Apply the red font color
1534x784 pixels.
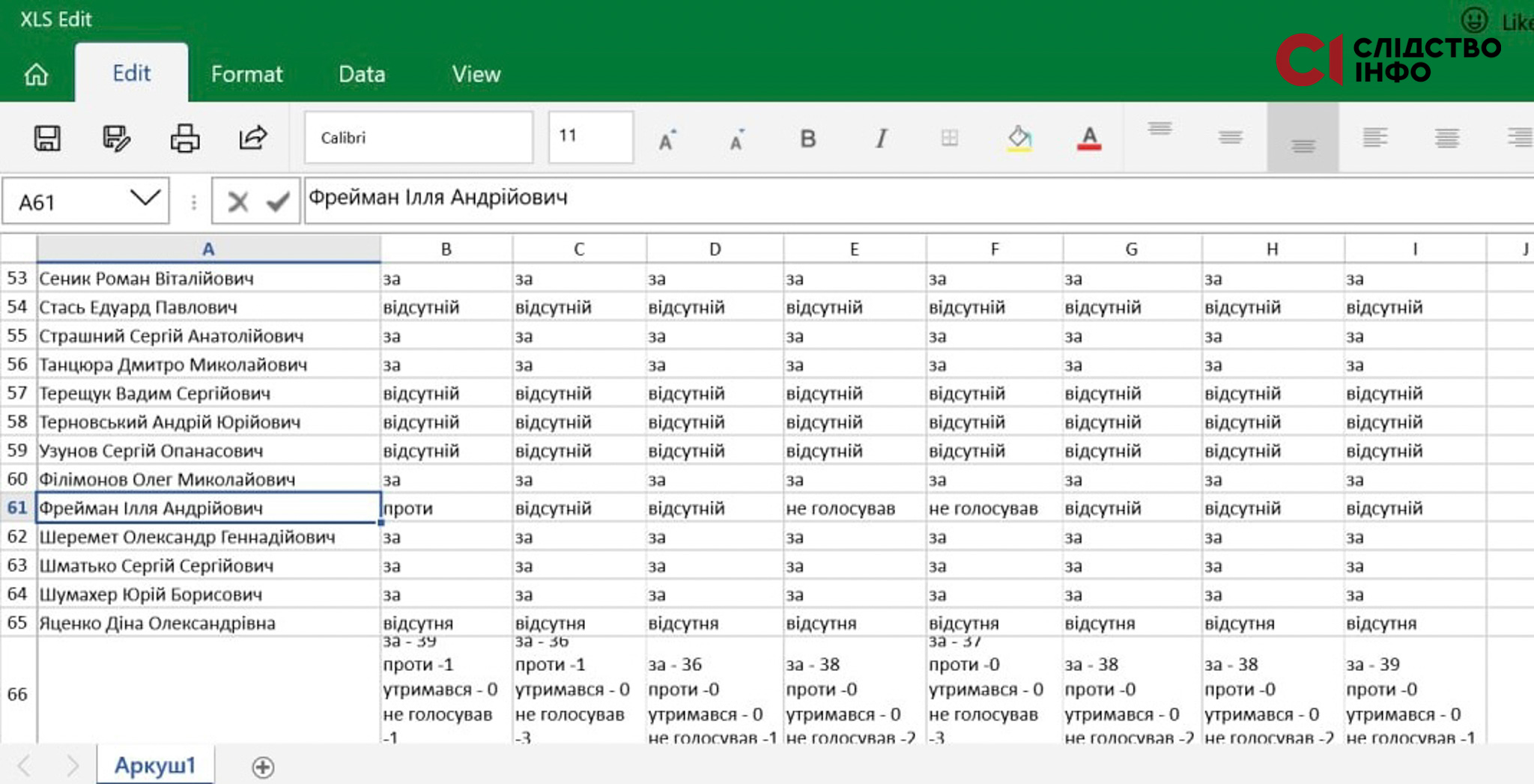pos(1089,139)
